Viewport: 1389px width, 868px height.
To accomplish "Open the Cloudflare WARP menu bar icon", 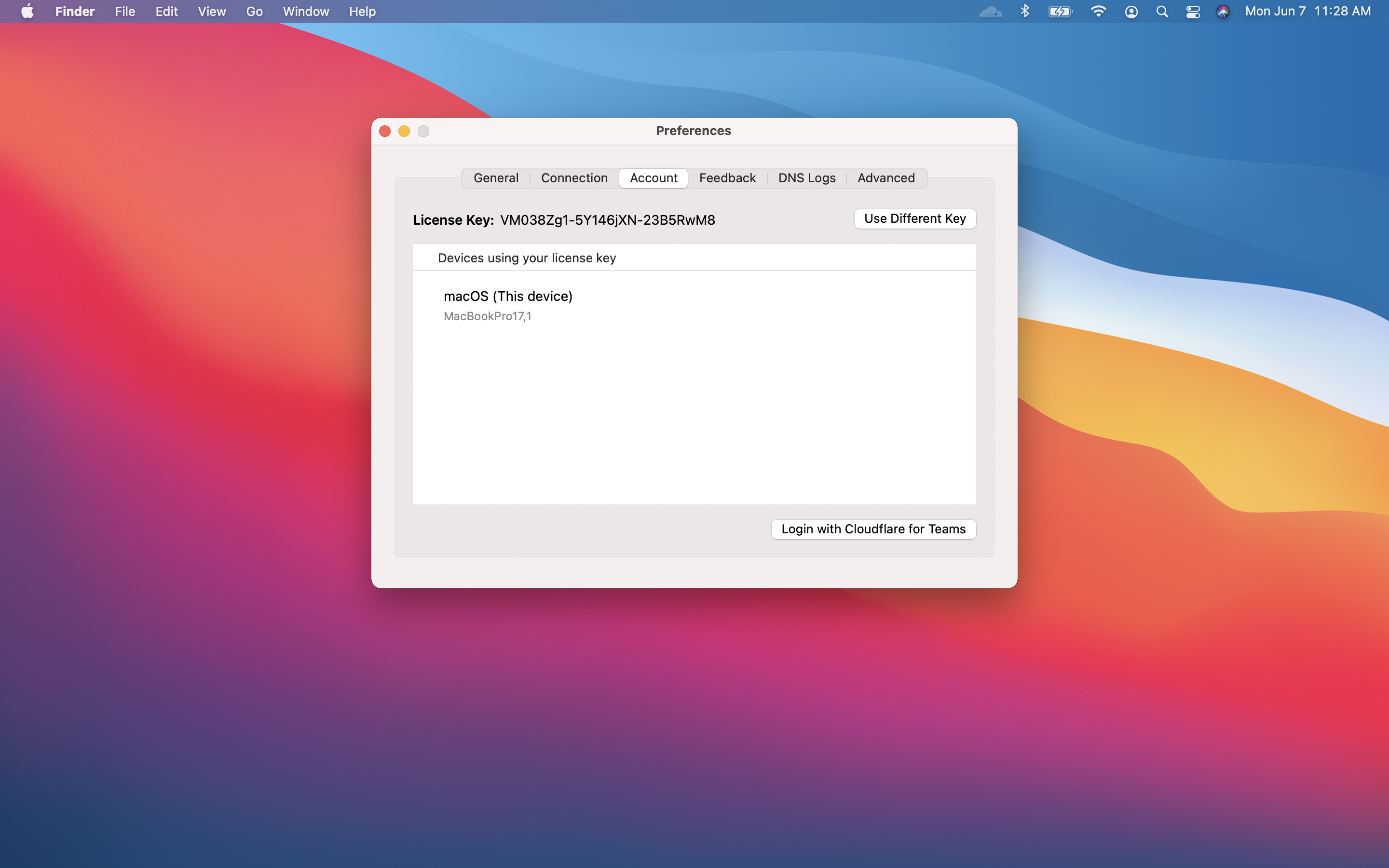I will 990,12.
